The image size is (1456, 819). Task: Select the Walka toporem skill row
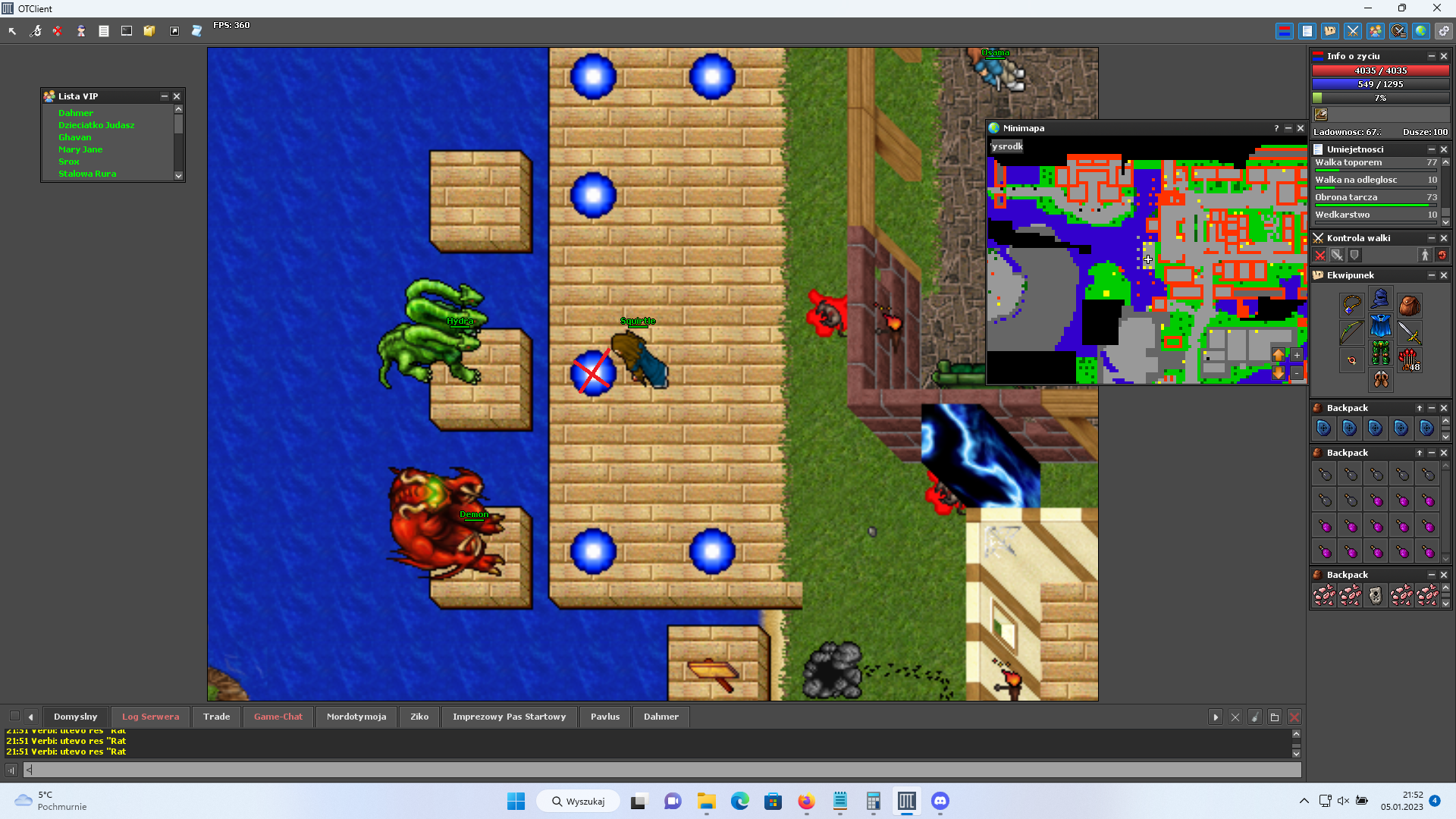(1376, 163)
